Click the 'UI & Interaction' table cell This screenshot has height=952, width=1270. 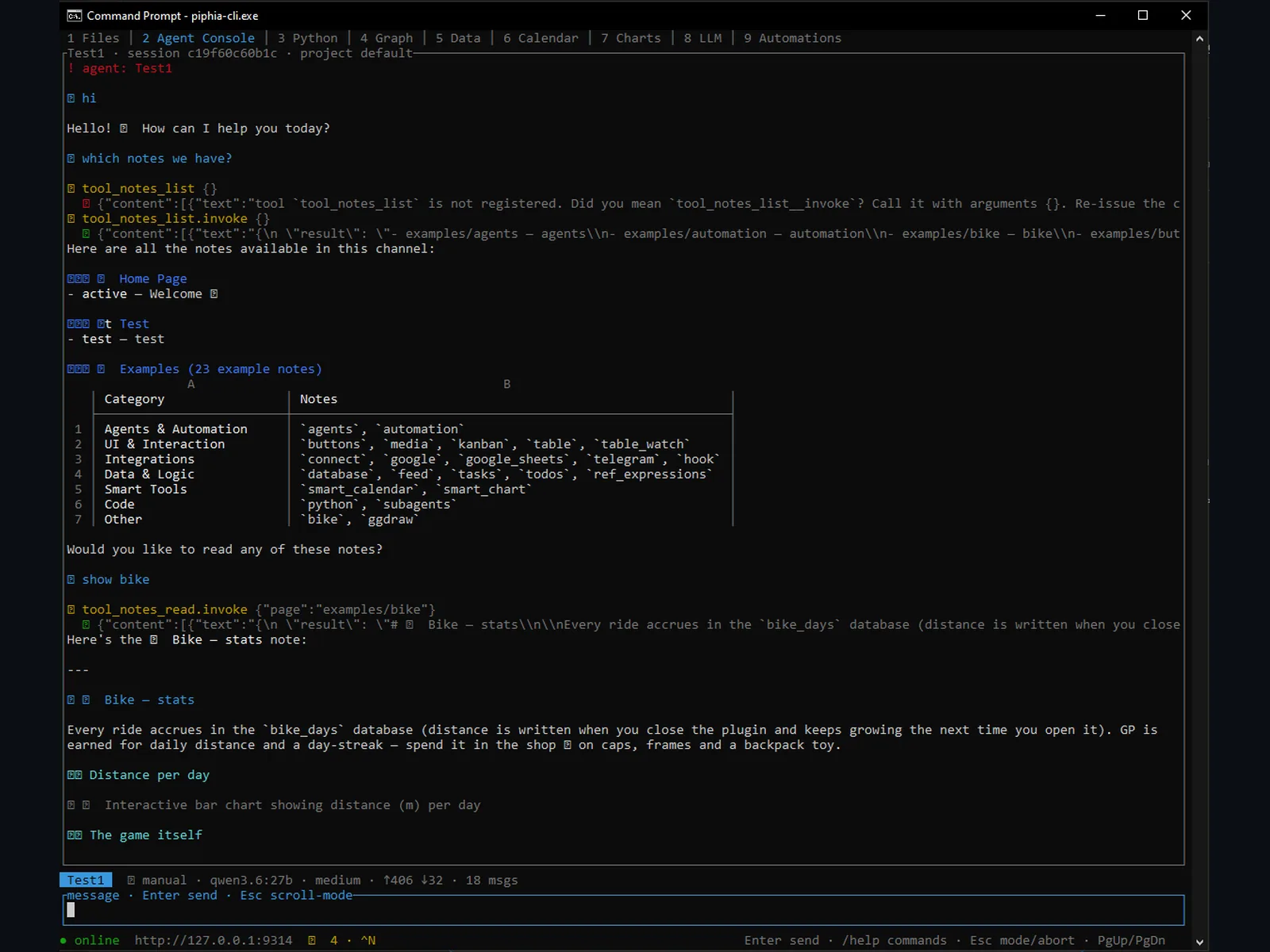(164, 444)
